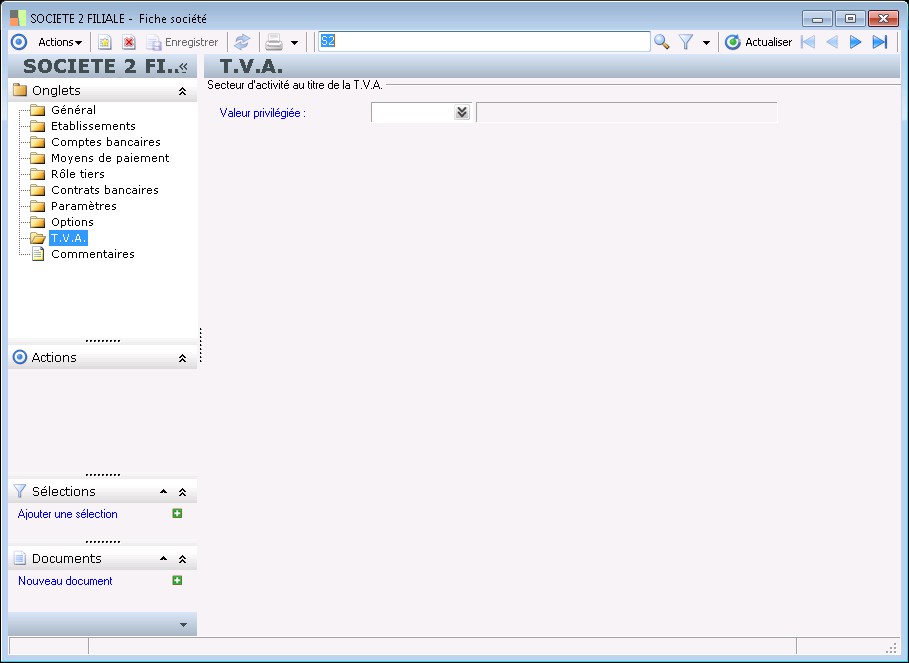This screenshot has height=663, width=909.
Task: Collapse the Actions sidebar panel
Action: (x=182, y=358)
